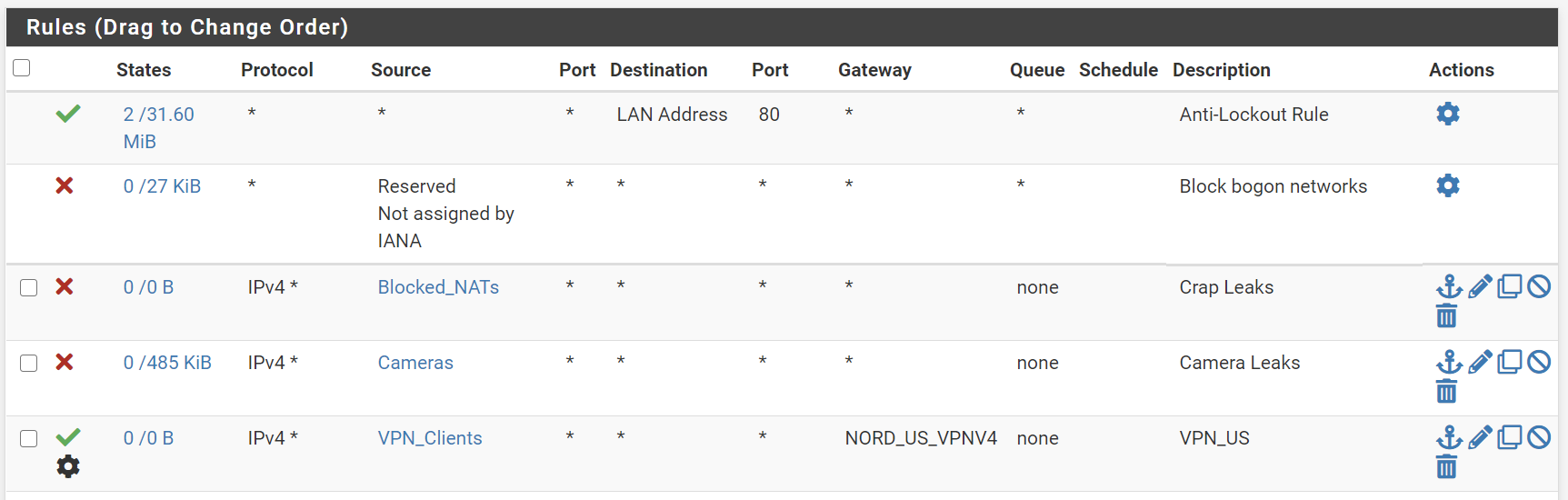The height and width of the screenshot is (500, 1568).
Task: View states 2/31.60 MiB for Anti-Lockout
Action: point(159,128)
